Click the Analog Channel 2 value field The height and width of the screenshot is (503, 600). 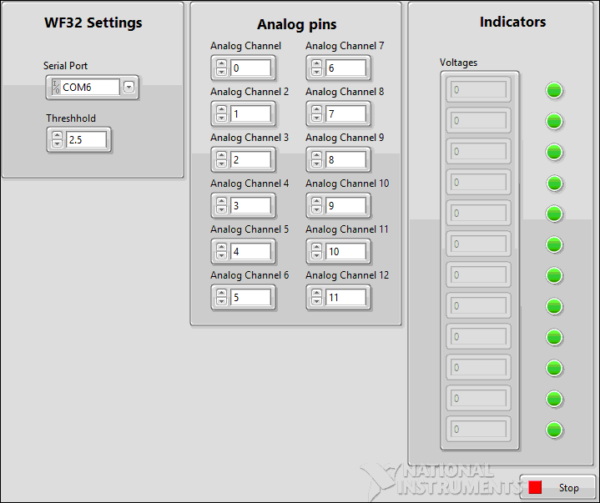[x=250, y=114]
